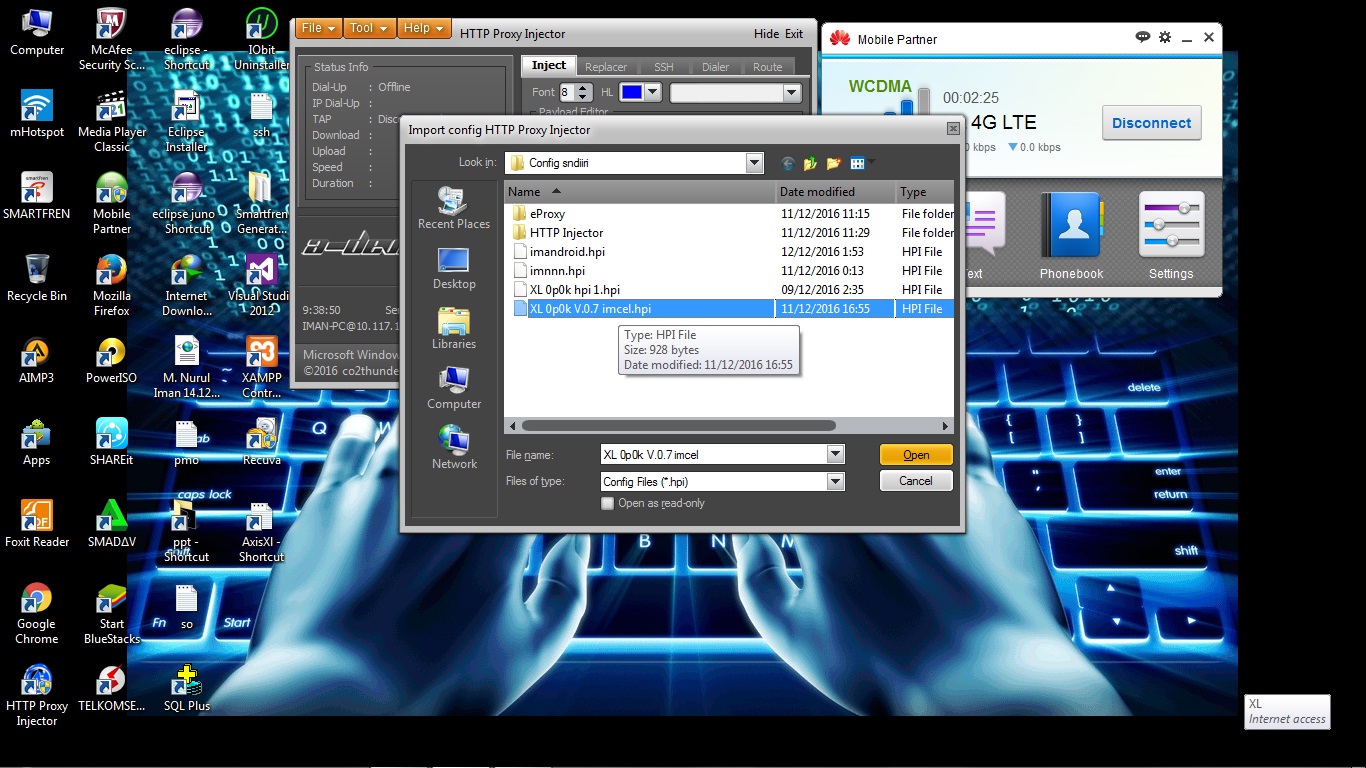Select the Computer icon on the desktop
The height and width of the screenshot is (768, 1366).
click(37, 33)
